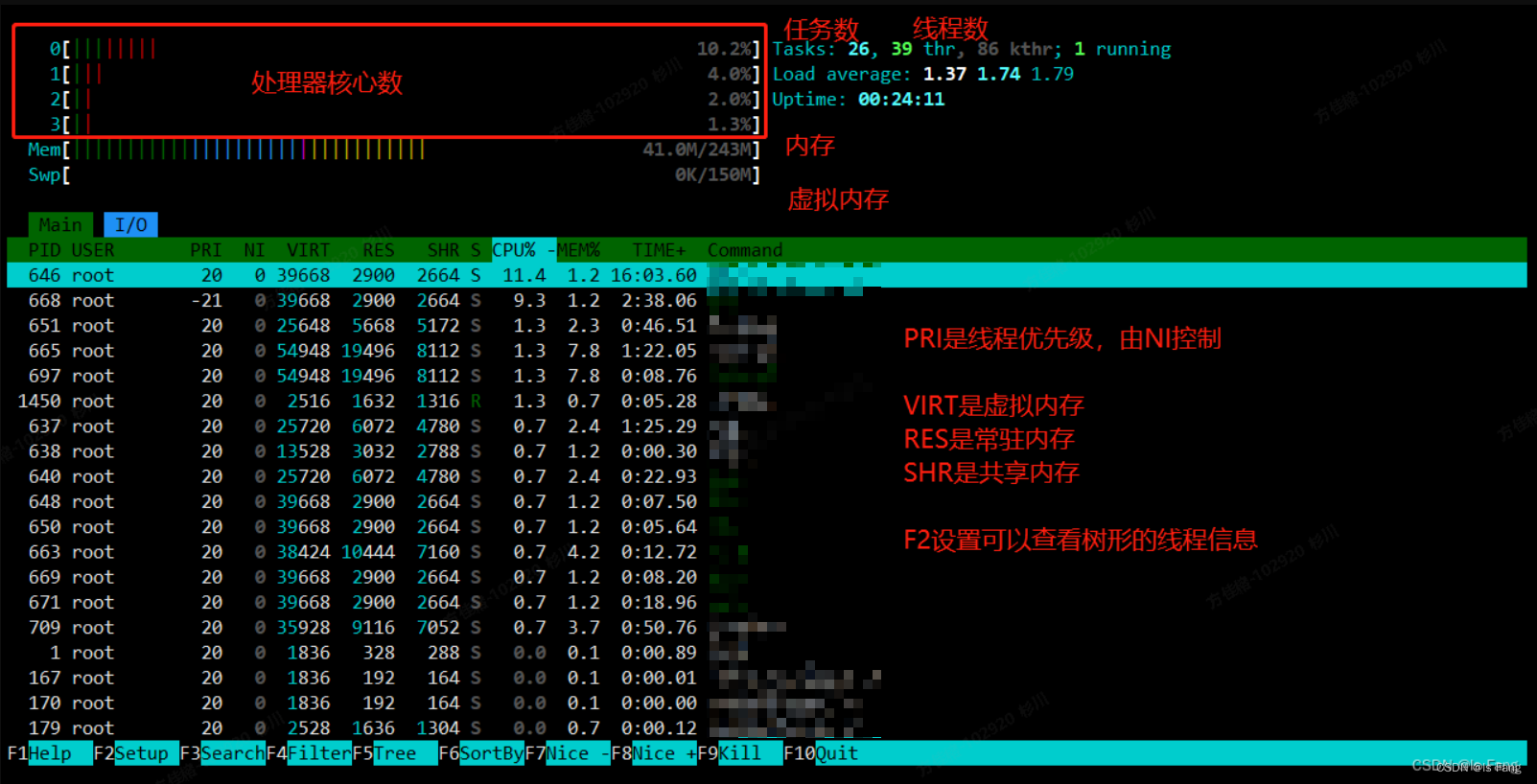Click the Uptime 00:24:11 readout

[x=858, y=99]
